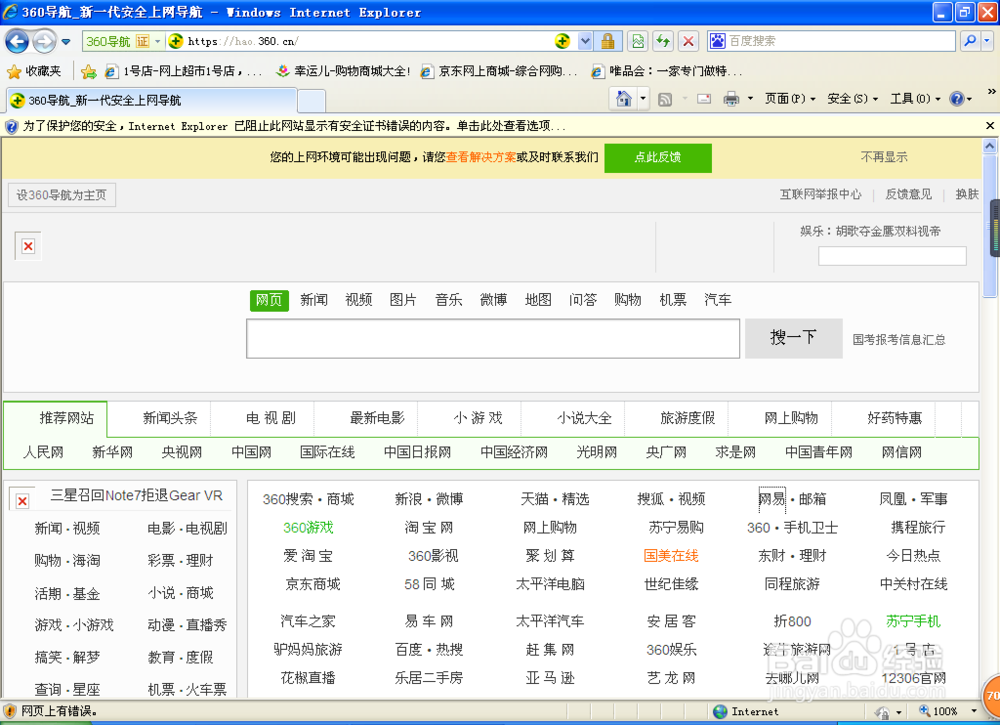Open the 苏宁手机 green link
The width and height of the screenshot is (1000, 725).
(x=913, y=621)
